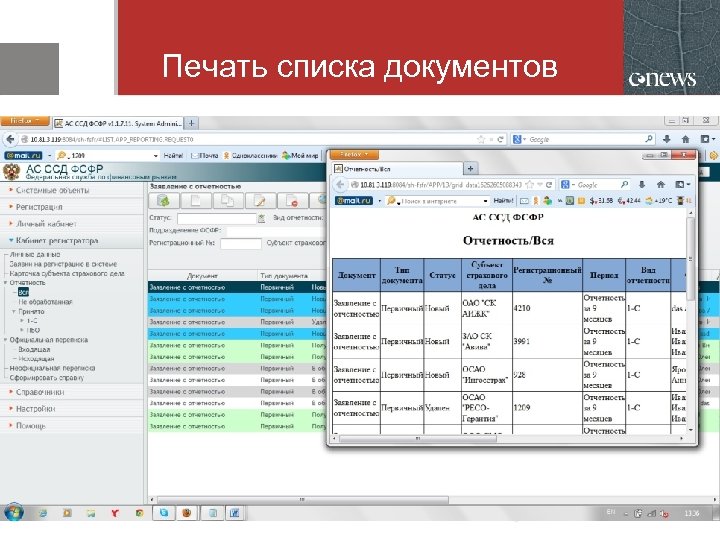
Task: Click the downloads arrow in the popup window toolbar
Action: (x=642, y=185)
